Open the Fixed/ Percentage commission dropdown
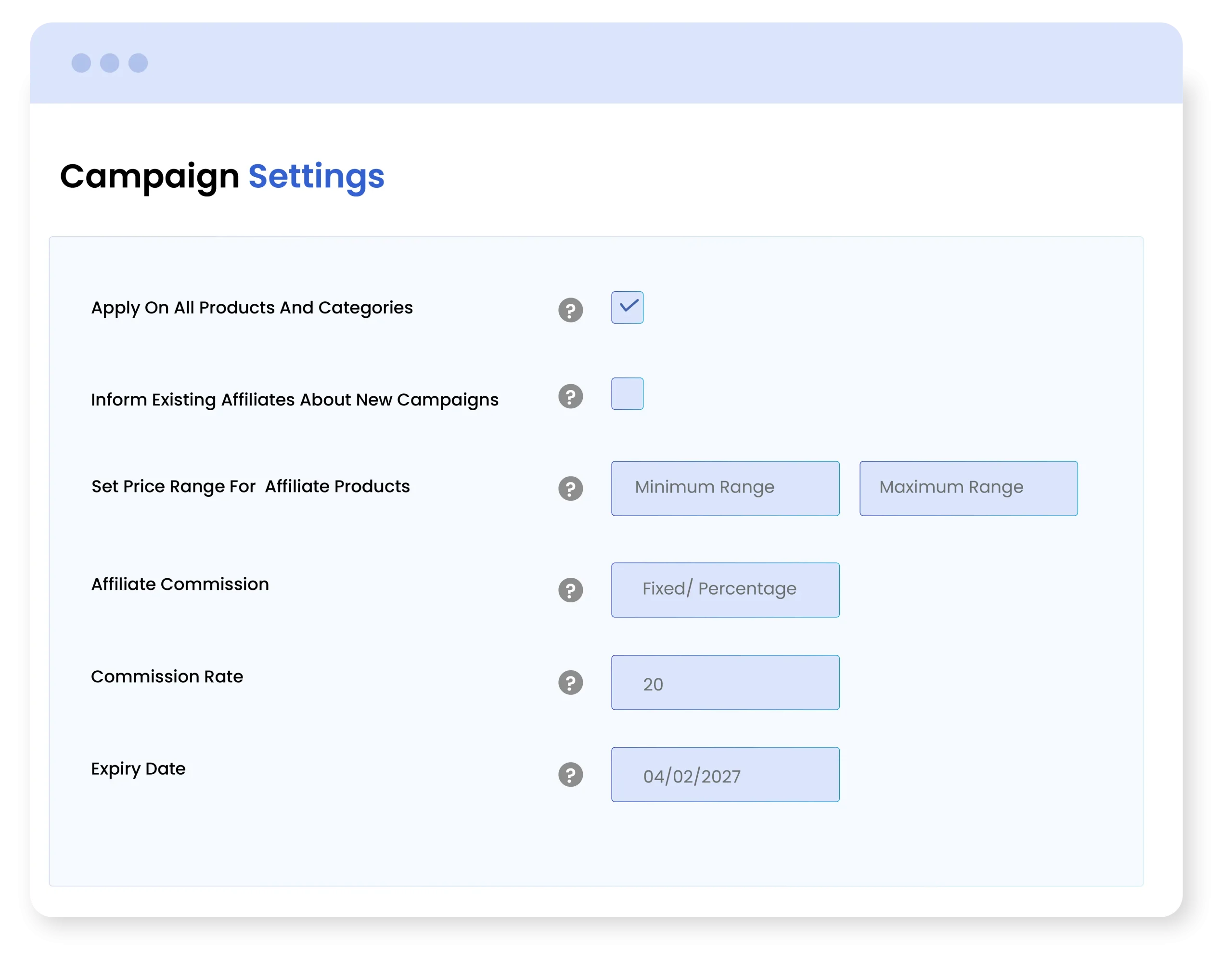 725,590
